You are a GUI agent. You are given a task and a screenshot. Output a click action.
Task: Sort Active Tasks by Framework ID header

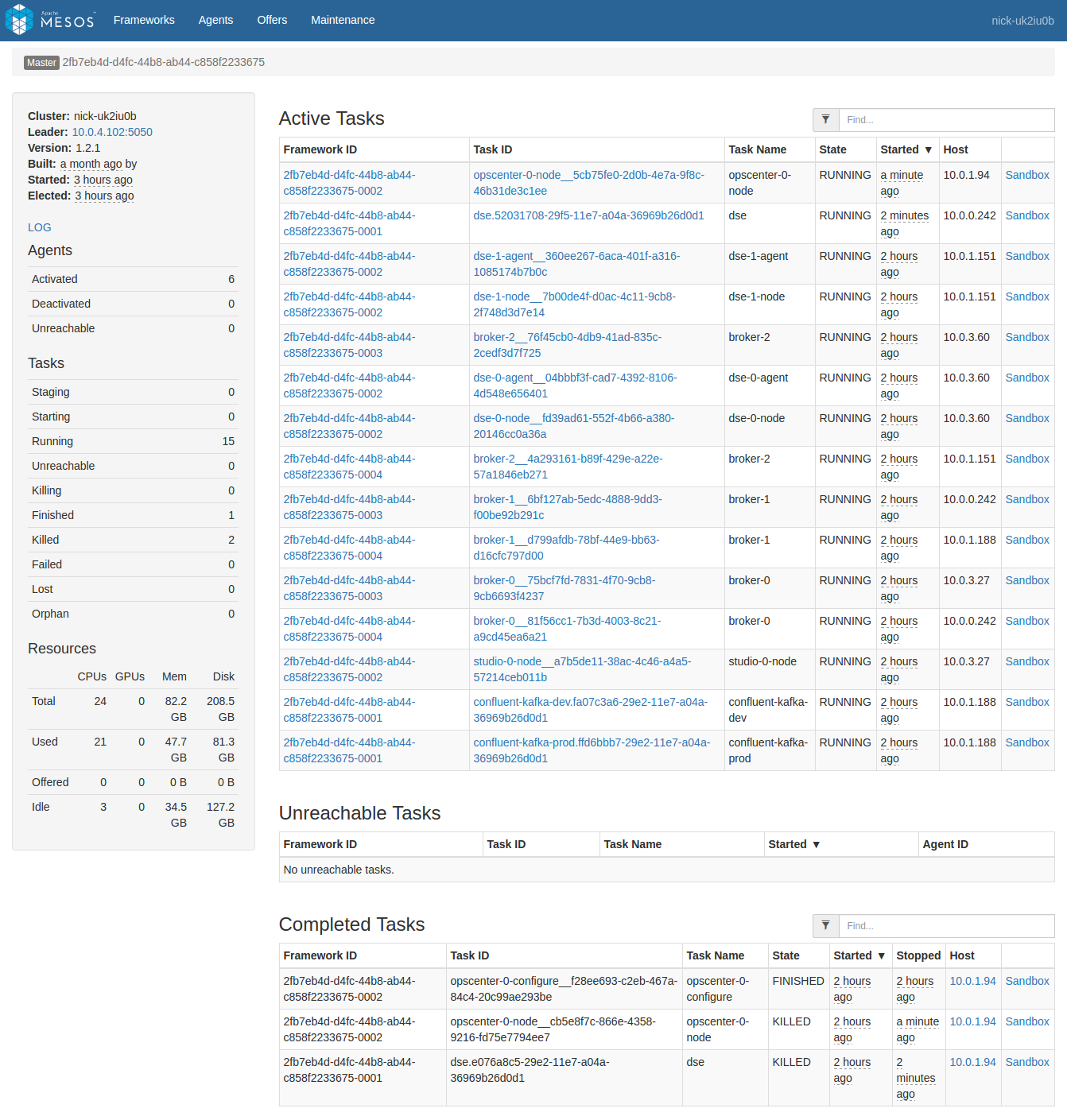point(320,149)
